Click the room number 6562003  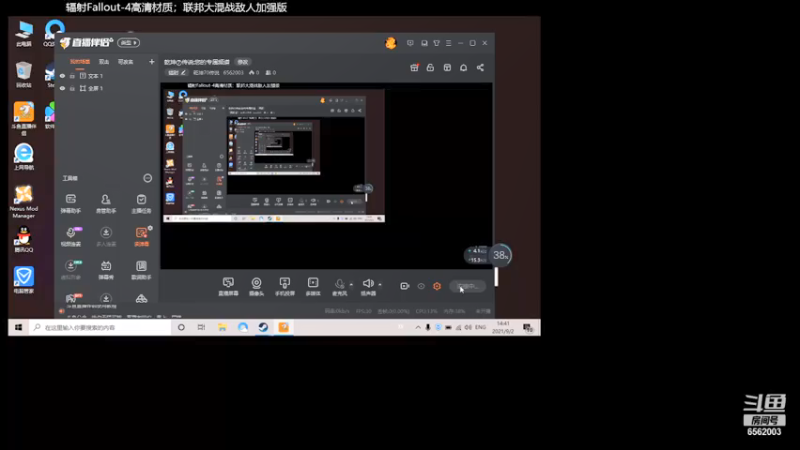pos(233,72)
